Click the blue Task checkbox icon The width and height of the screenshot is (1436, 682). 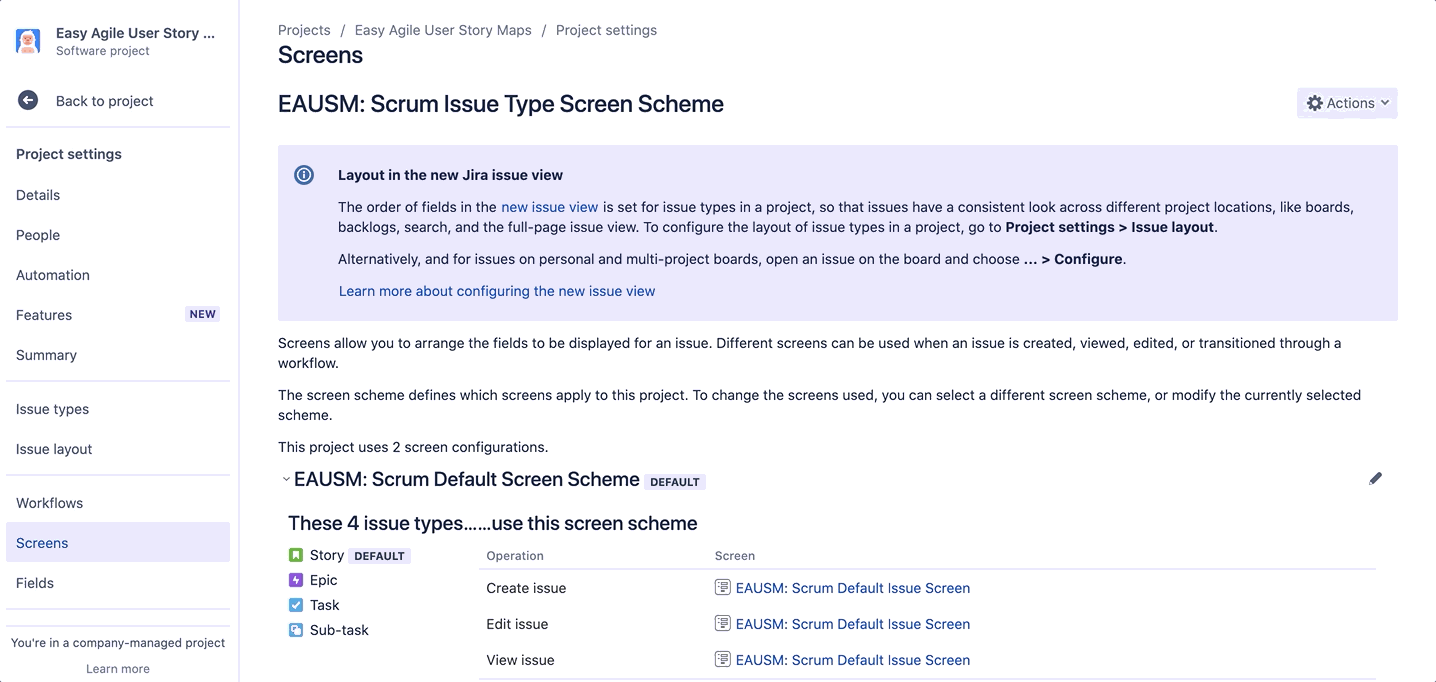[x=296, y=605]
